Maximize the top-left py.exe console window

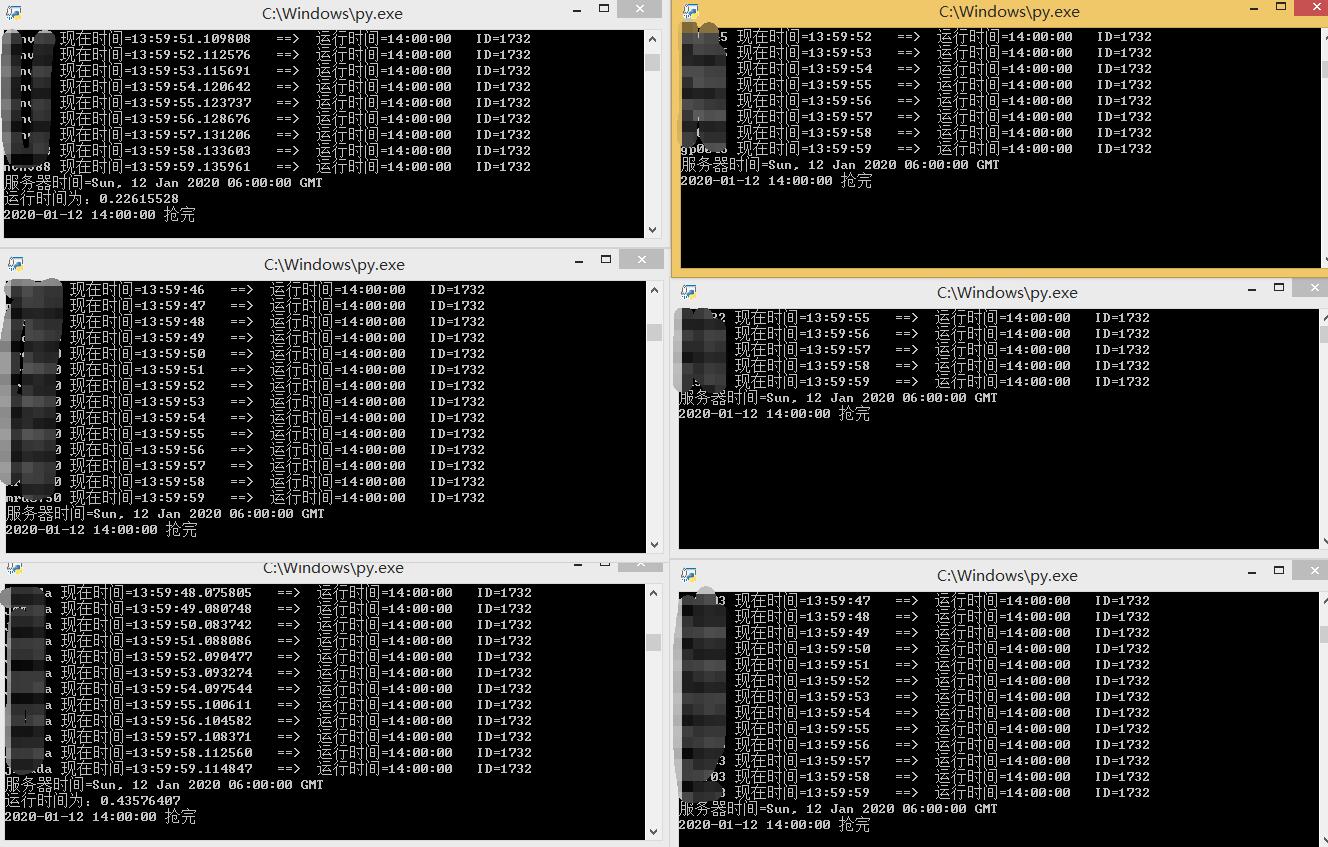point(605,9)
